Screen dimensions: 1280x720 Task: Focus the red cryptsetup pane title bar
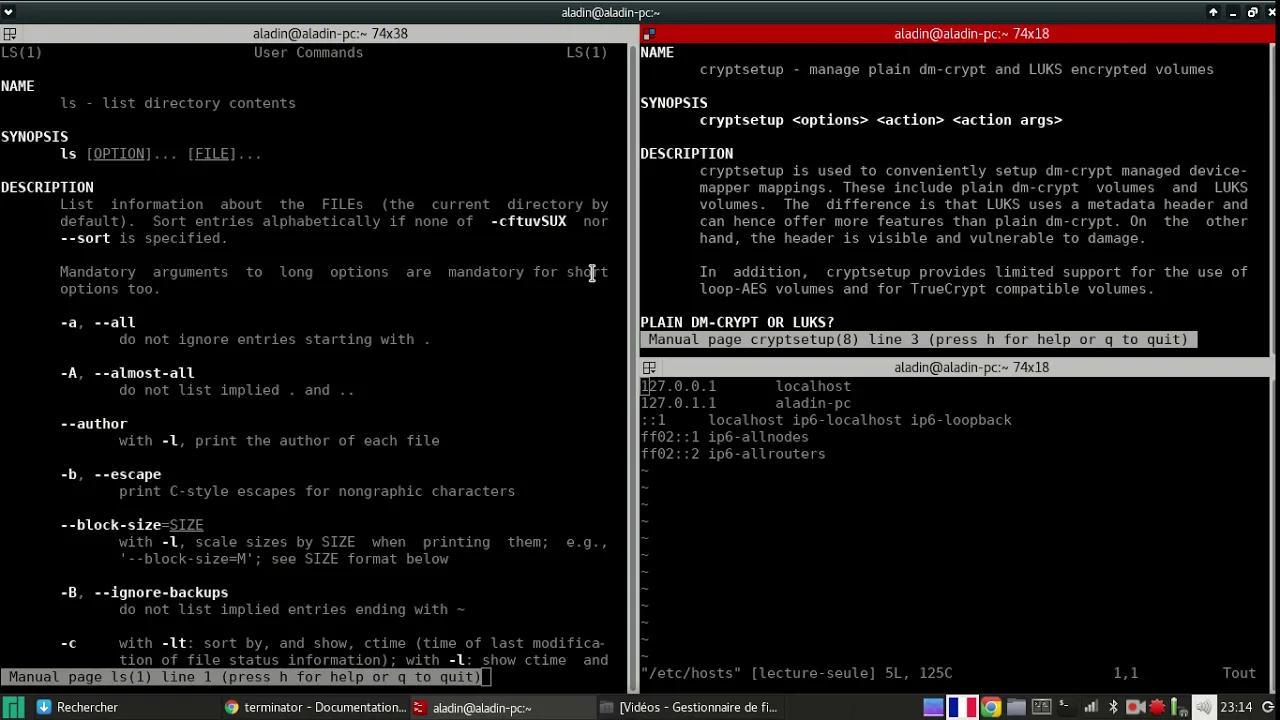tap(956, 33)
